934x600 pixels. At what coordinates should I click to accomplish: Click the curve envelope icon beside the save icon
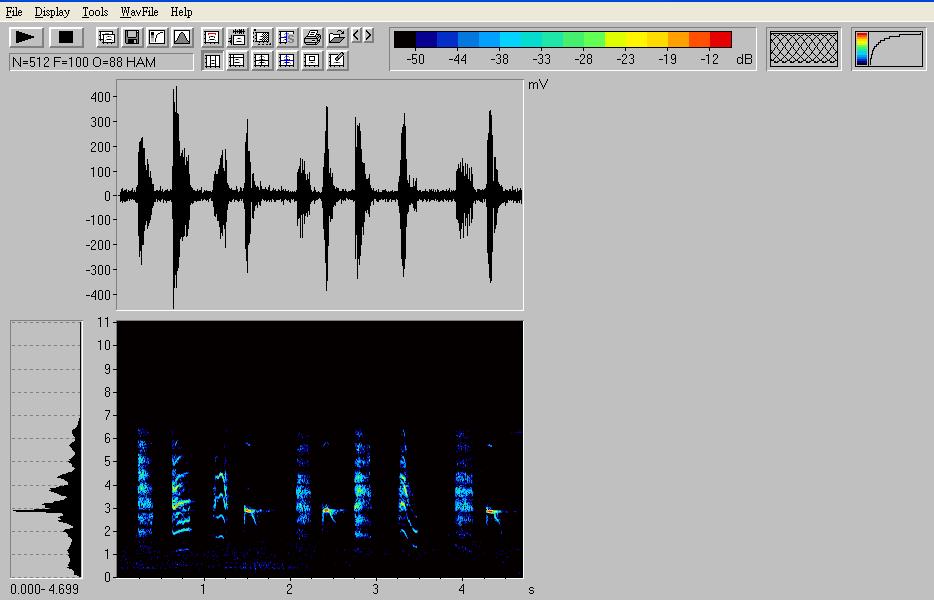pyautogui.click(x=157, y=37)
